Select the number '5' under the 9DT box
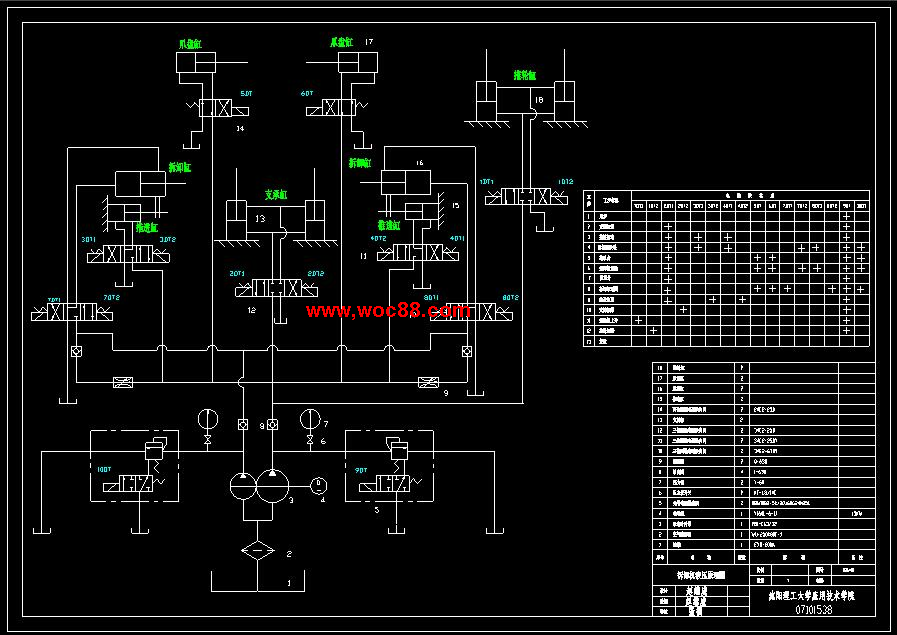This screenshot has width=897, height=635. click(x=376, y=510)
